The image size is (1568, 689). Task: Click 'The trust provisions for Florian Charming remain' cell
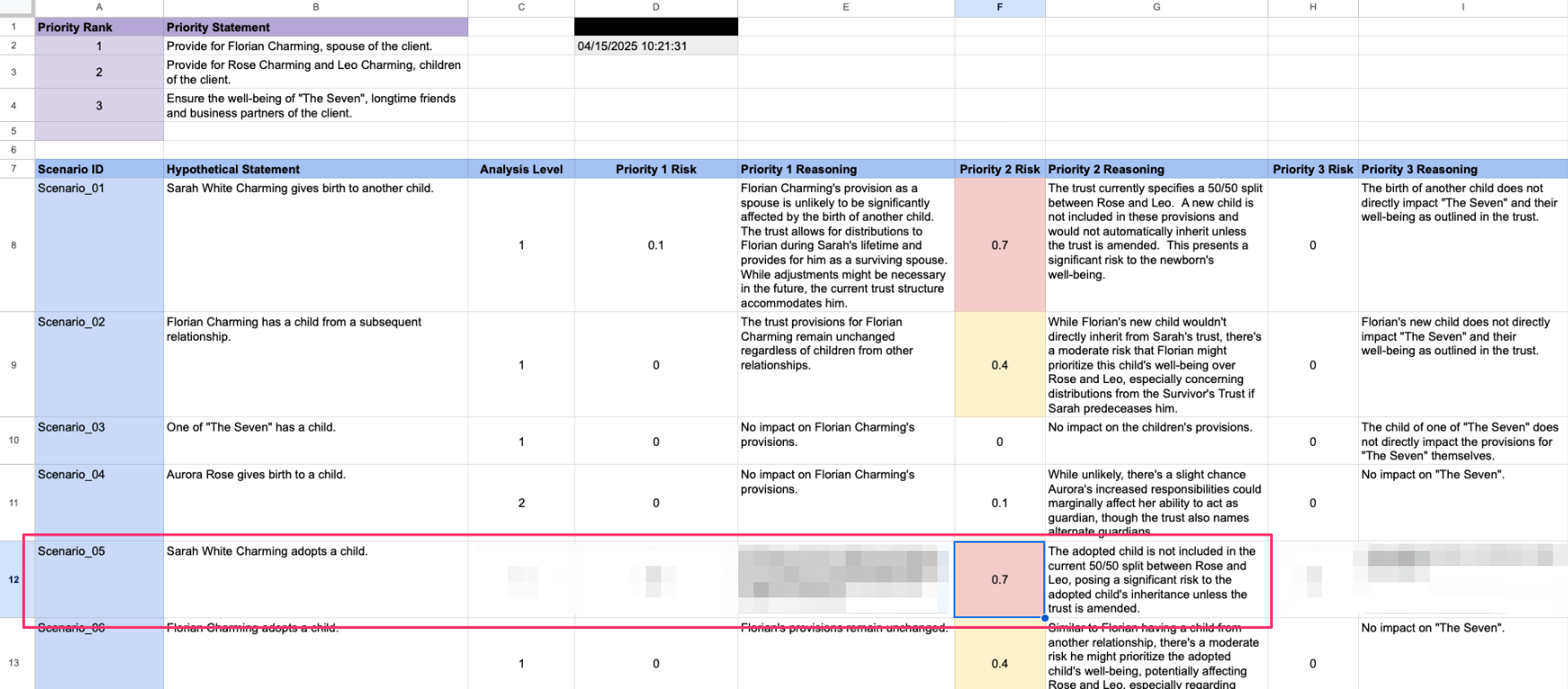pos(846,364)
